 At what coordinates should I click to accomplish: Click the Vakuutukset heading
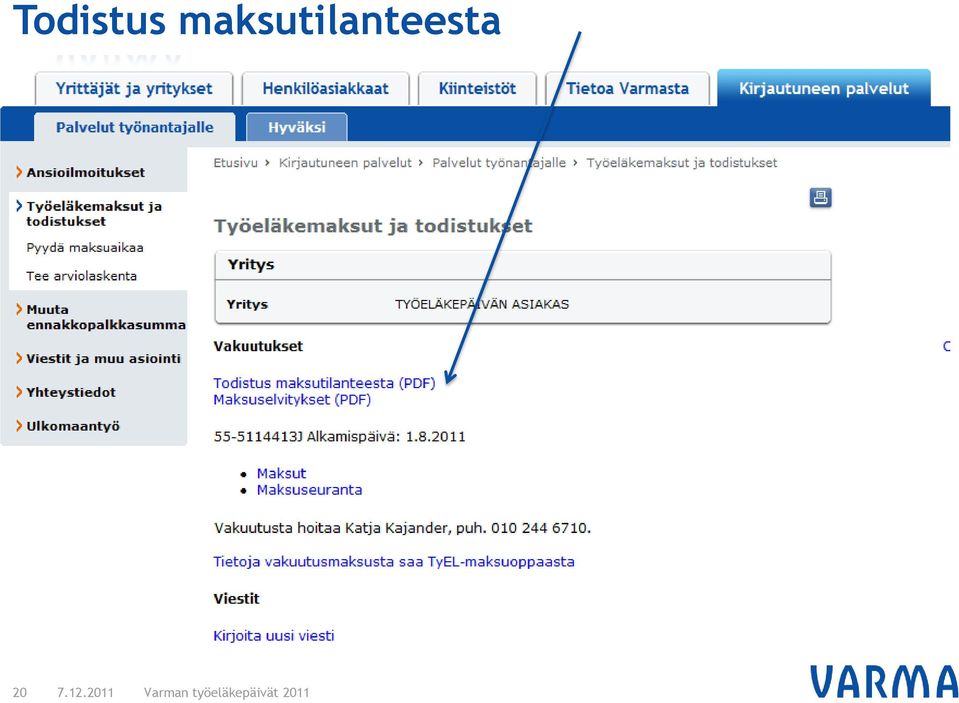pyautogui.click(x=258, y=346)
